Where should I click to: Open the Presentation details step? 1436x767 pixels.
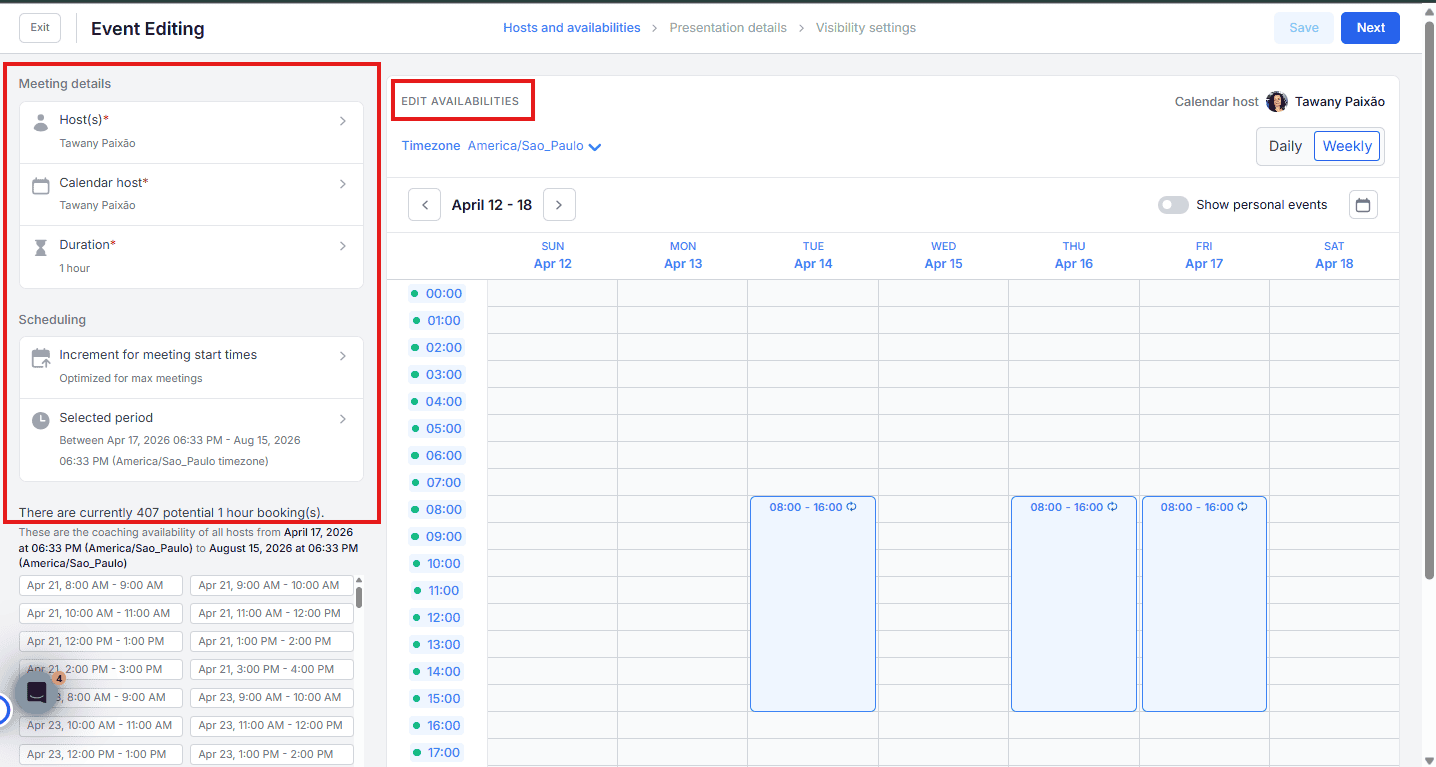point(727,28)
